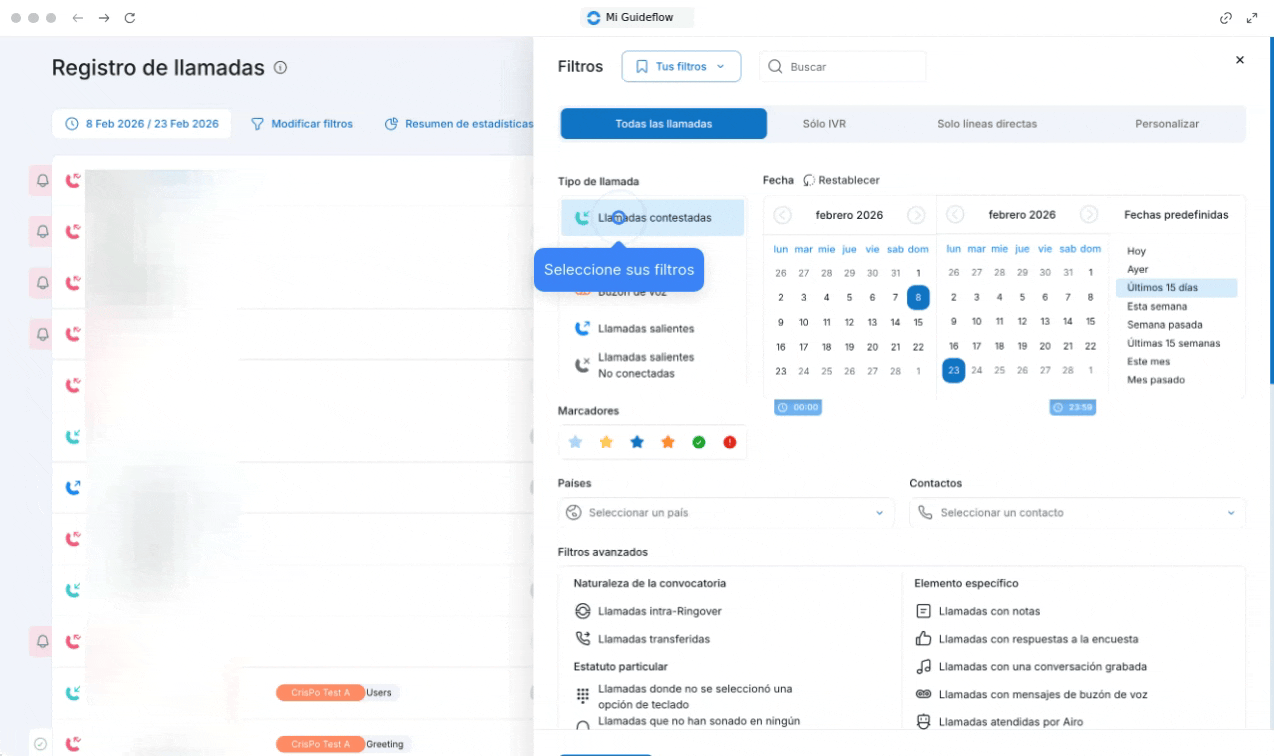Choose the Esta semana predefined date

tap(1157, 306)
